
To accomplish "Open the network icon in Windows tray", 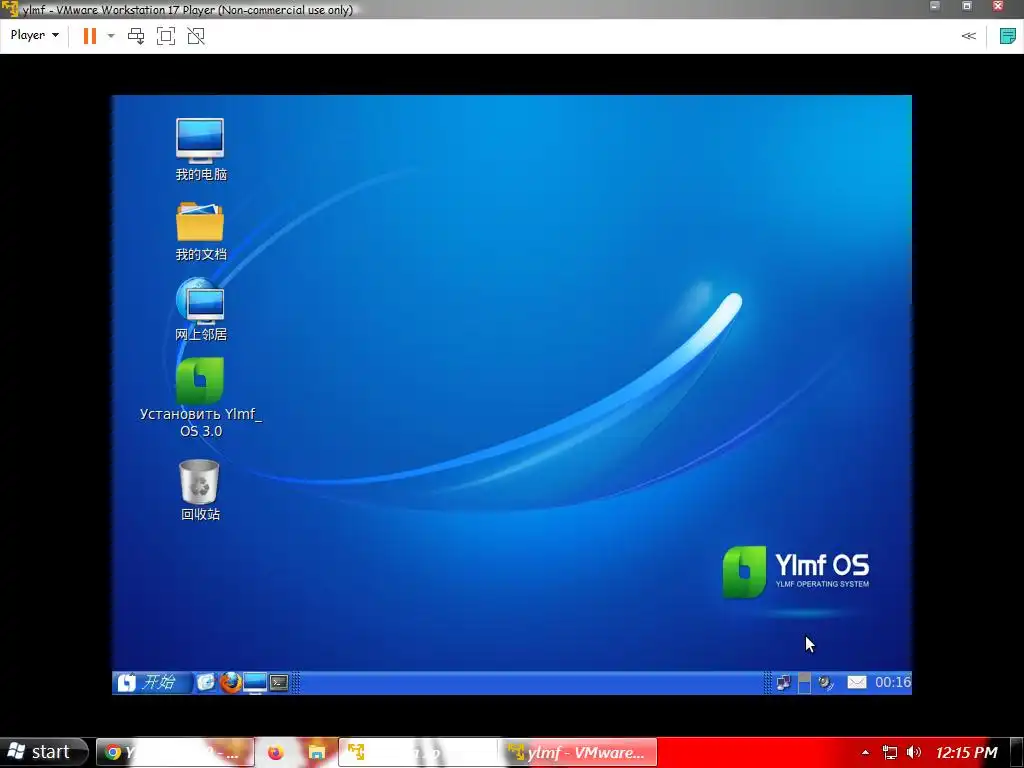I will point(889,753).
